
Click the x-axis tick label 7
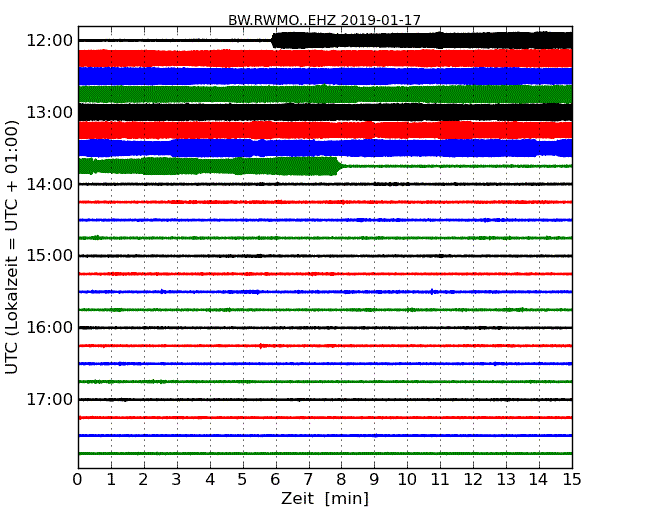308,480
